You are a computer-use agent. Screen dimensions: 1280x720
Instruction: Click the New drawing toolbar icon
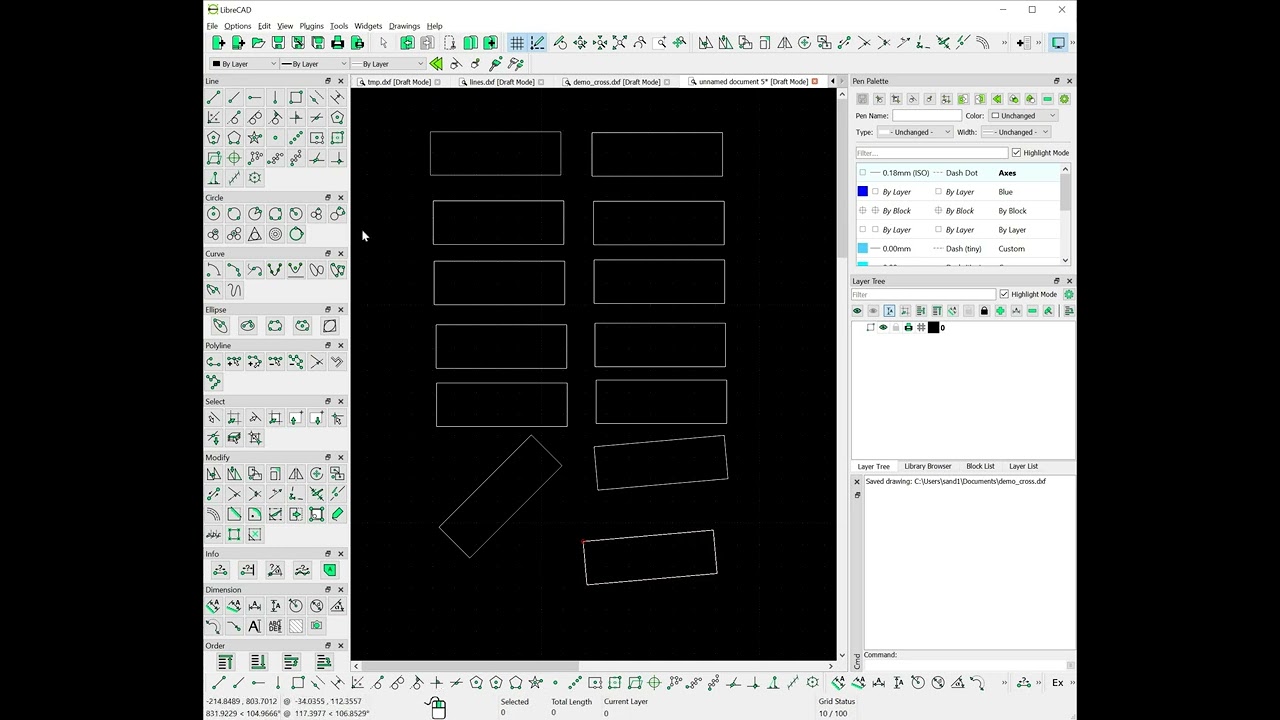tap(219, 43)
